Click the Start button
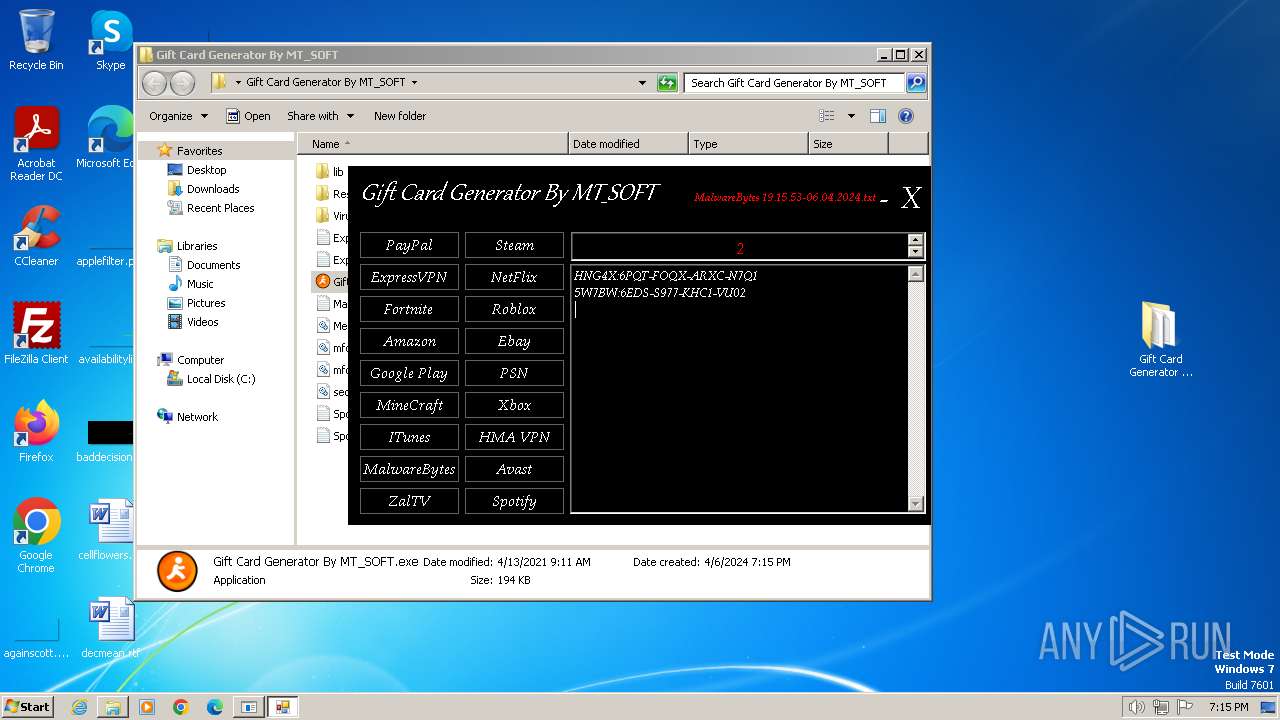This screenshot has height=720, width=1280. click(x=28, y=706)
